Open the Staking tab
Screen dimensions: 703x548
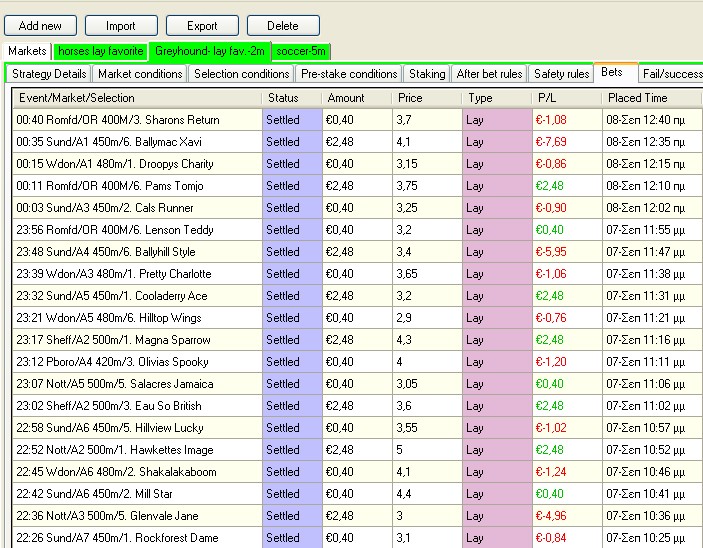pyautogui.click(x=427, y=74)
